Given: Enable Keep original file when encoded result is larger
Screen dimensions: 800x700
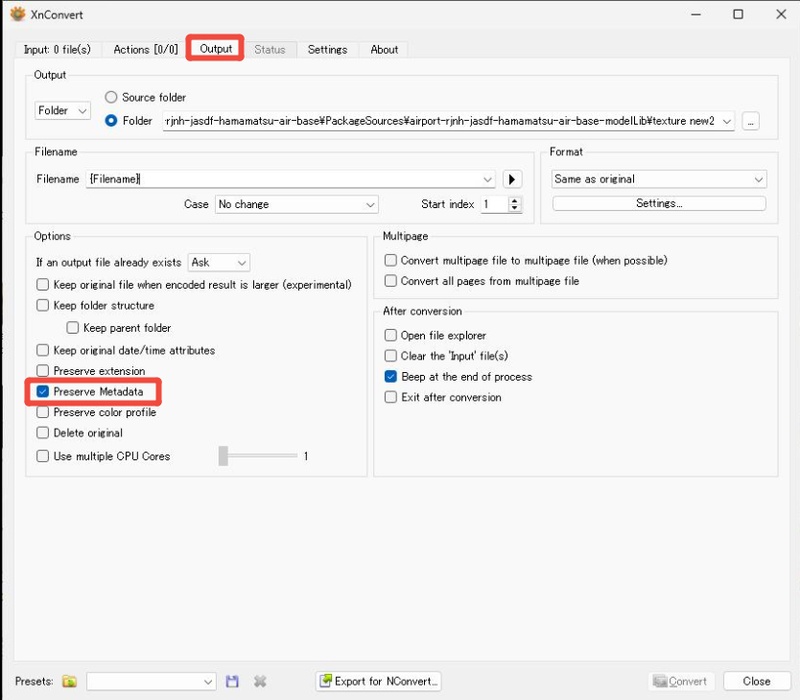Looking at the screenshot, I should pos(43,284).
